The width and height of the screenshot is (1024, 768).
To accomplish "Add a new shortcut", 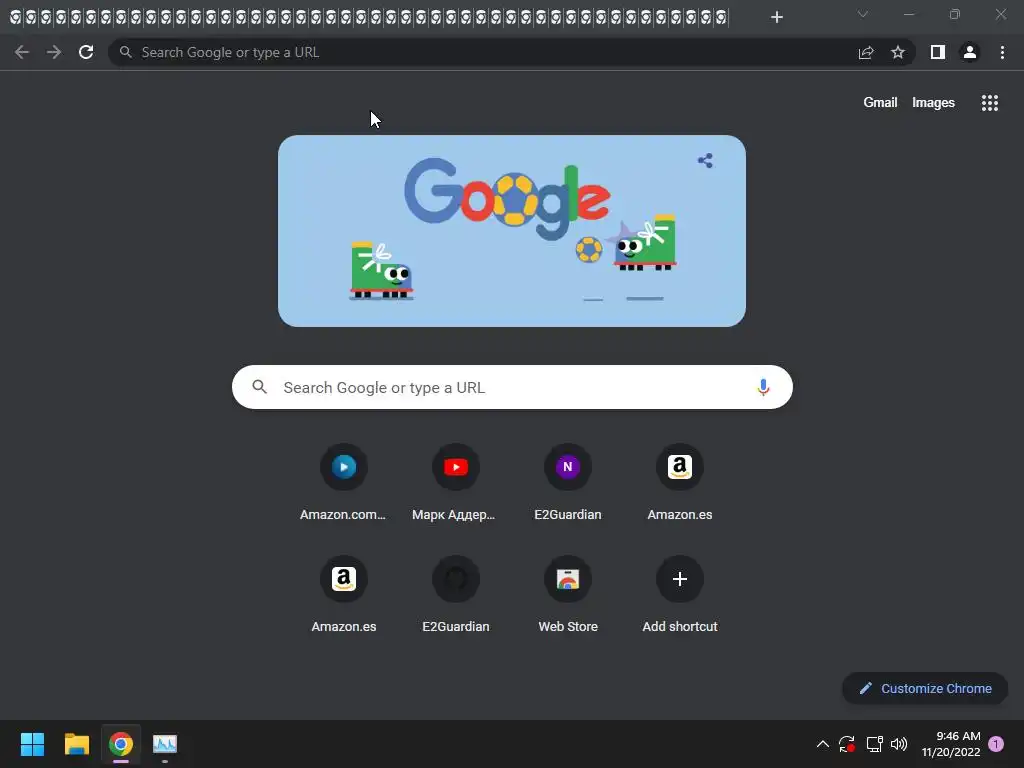I will (x=680, y=595).
